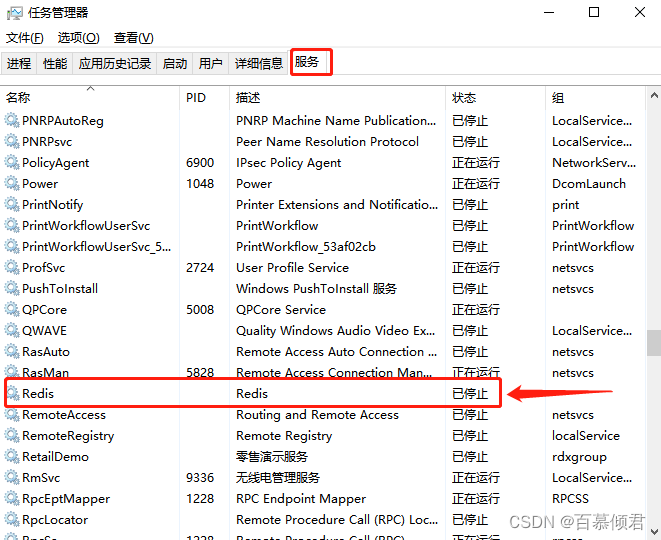Click the 'IPsec Policy Agent' description

[x=288, y=163]
